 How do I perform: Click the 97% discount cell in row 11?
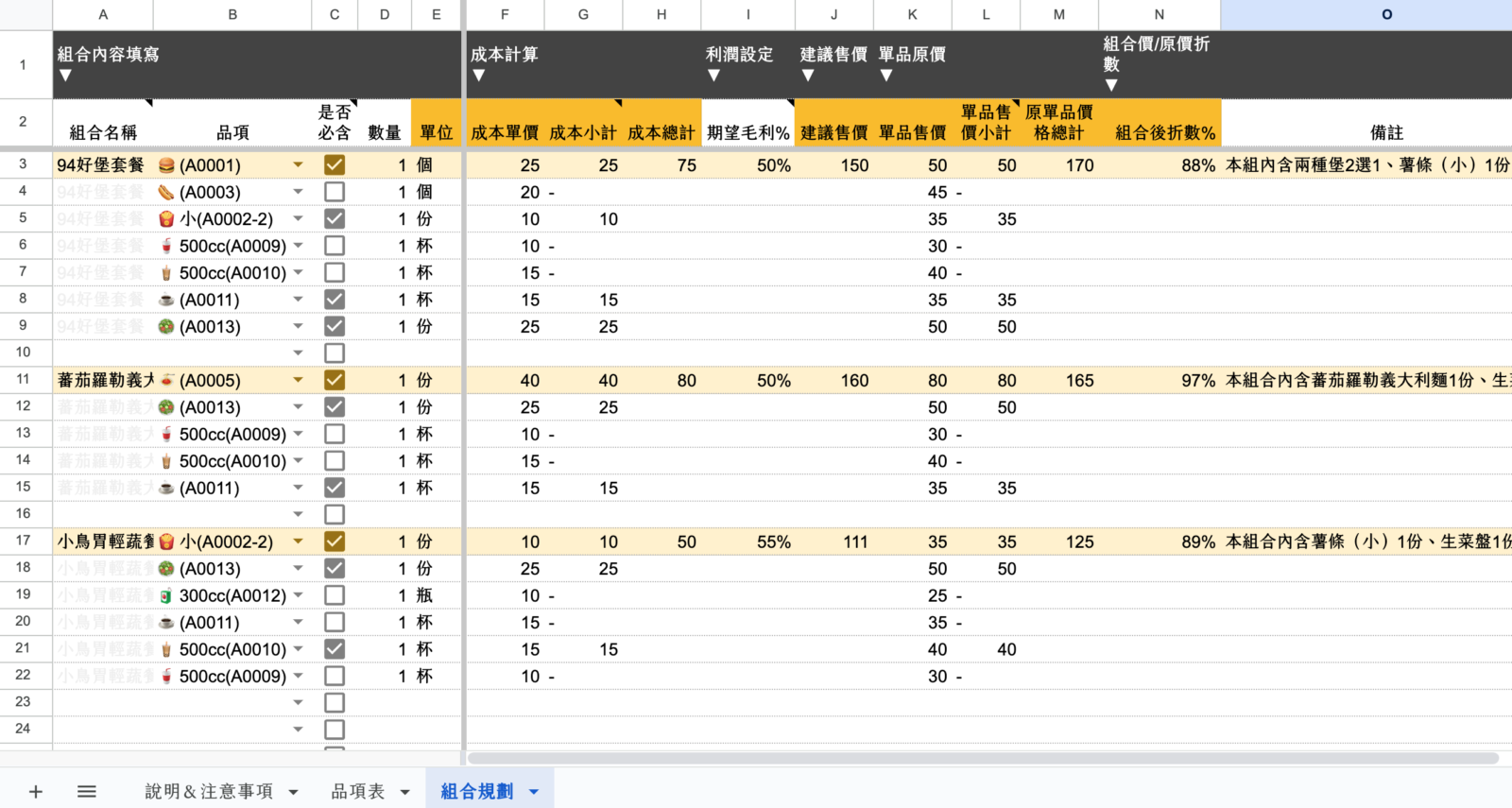pos(1160,380)
